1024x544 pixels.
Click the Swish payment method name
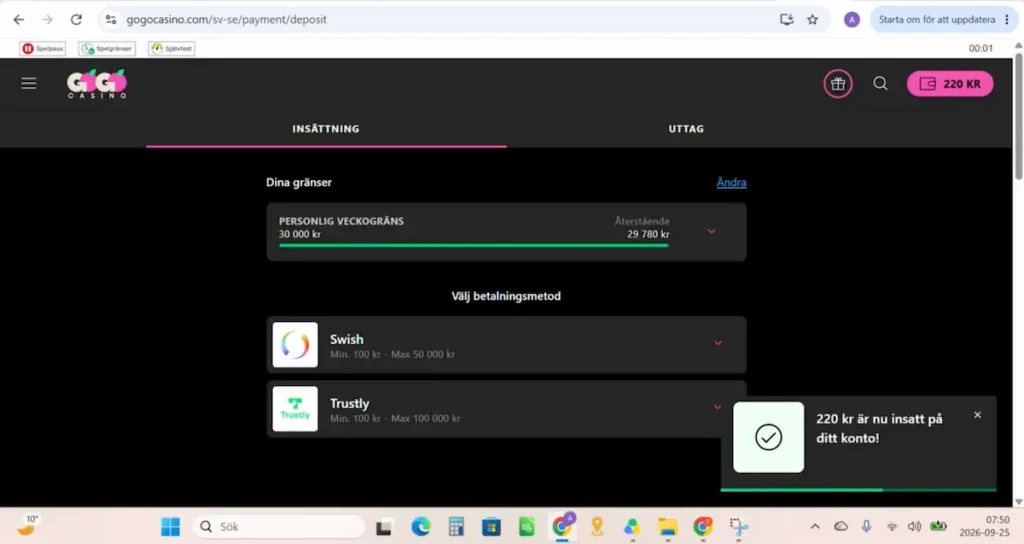coord(347,340)
